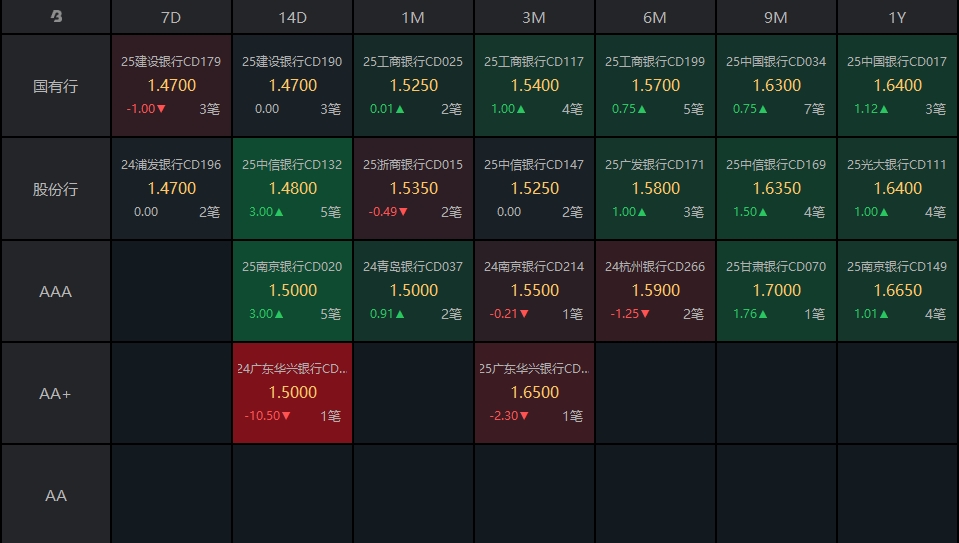This screenshot has height=543, width=959.
Task: Select the 1M tenor column header
Action: tap(413, 17)
